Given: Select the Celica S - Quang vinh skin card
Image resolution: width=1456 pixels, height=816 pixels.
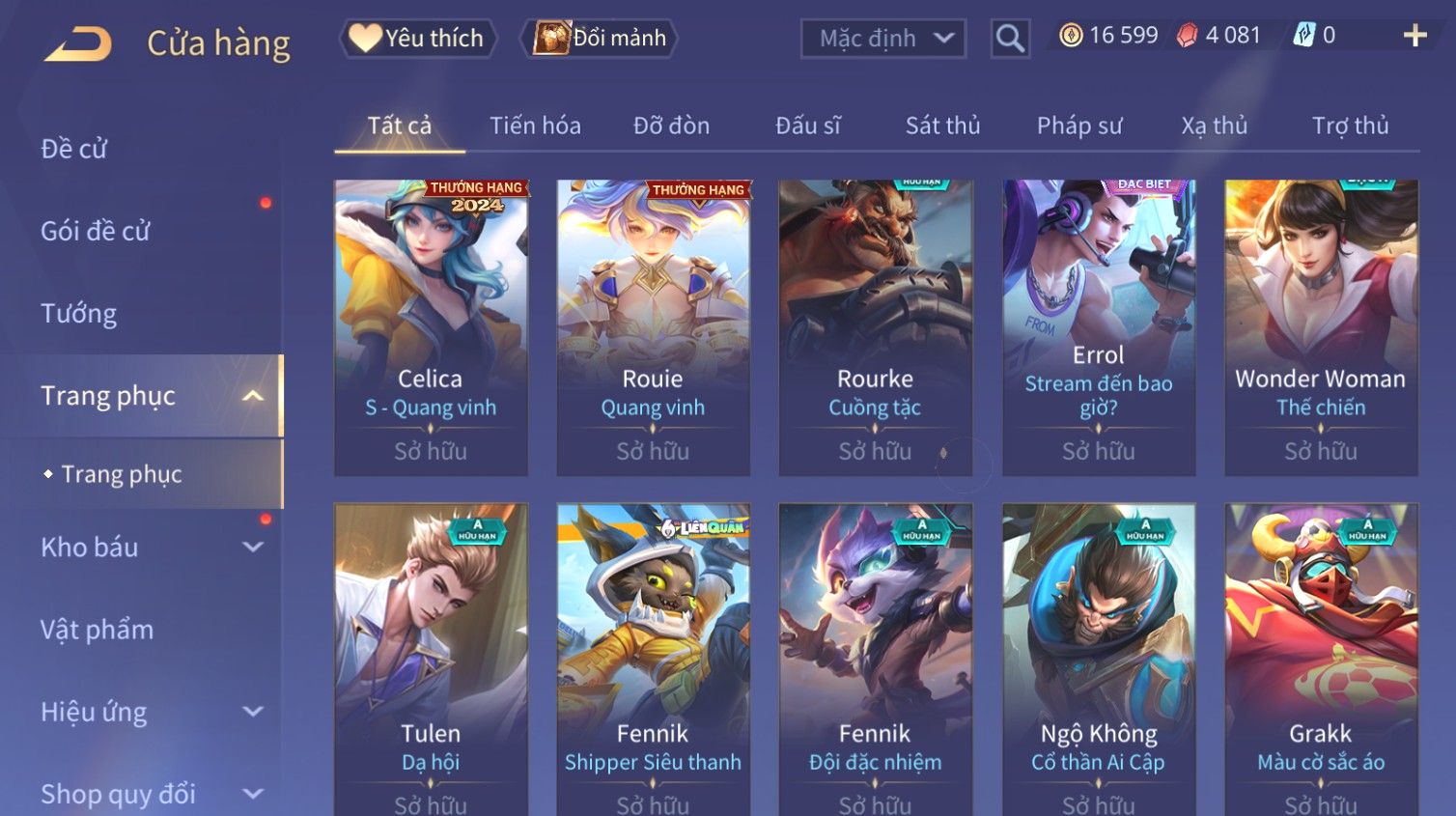Looking at the screenshot, I should [x=431, y=327].
